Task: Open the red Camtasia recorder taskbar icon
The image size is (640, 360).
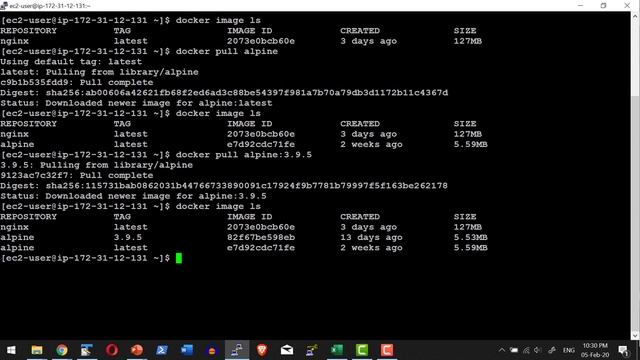Action: coord(387,350)
